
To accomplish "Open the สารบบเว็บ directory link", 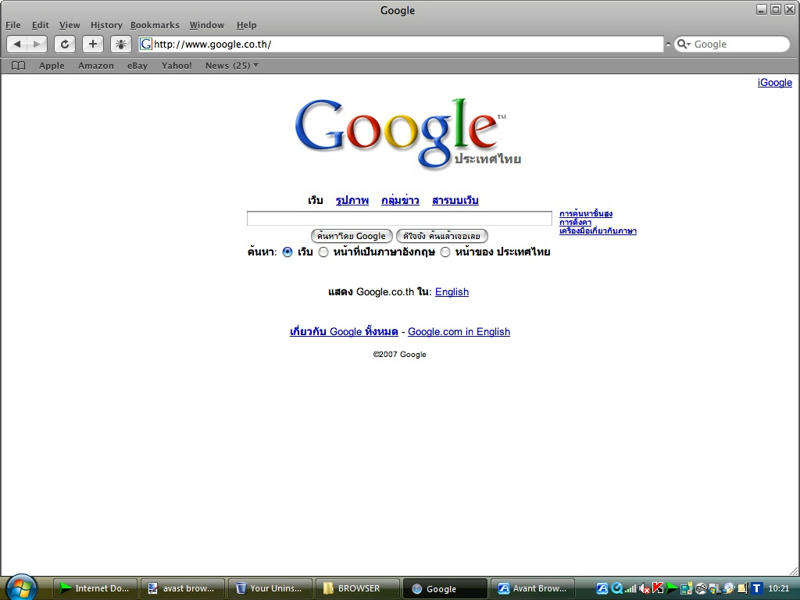I will pyautogui.click(x=455, y=201).
